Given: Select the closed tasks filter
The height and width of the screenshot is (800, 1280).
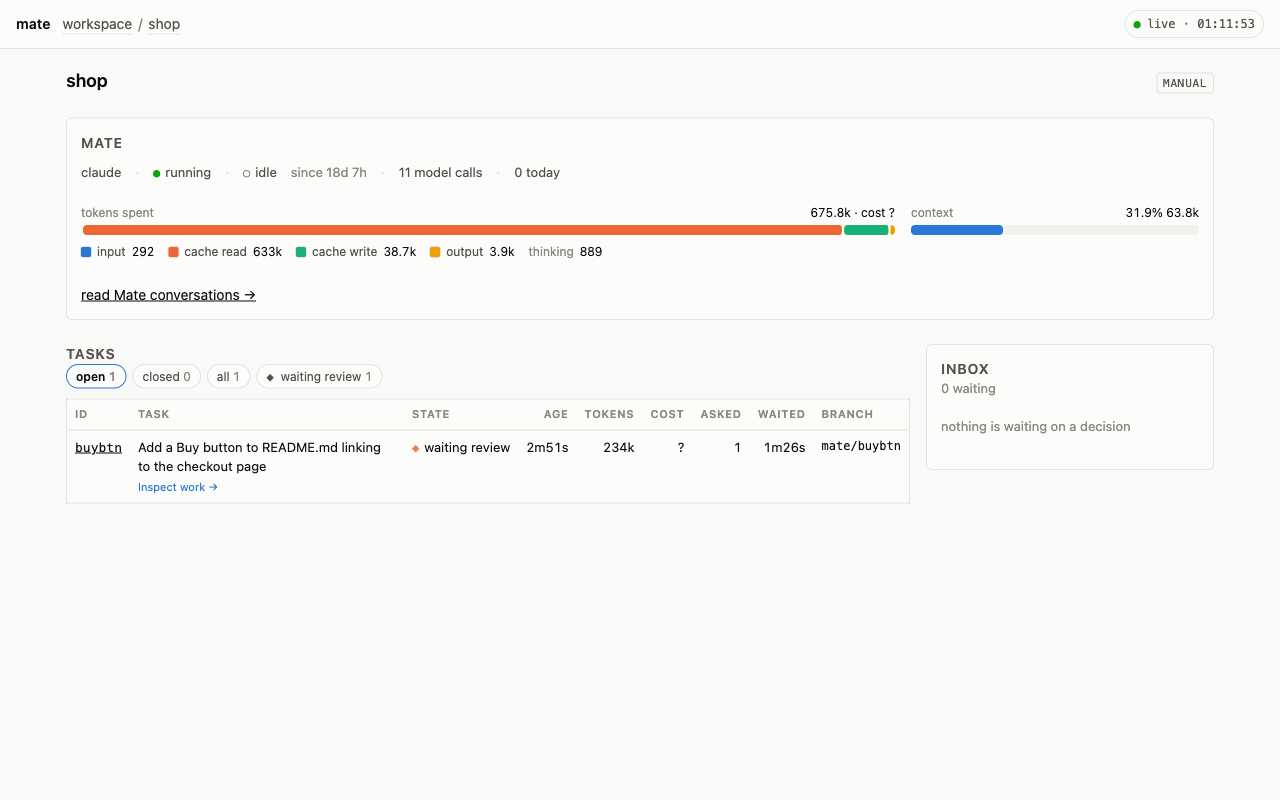Looking at the screenshot, I should pos(166,377).
